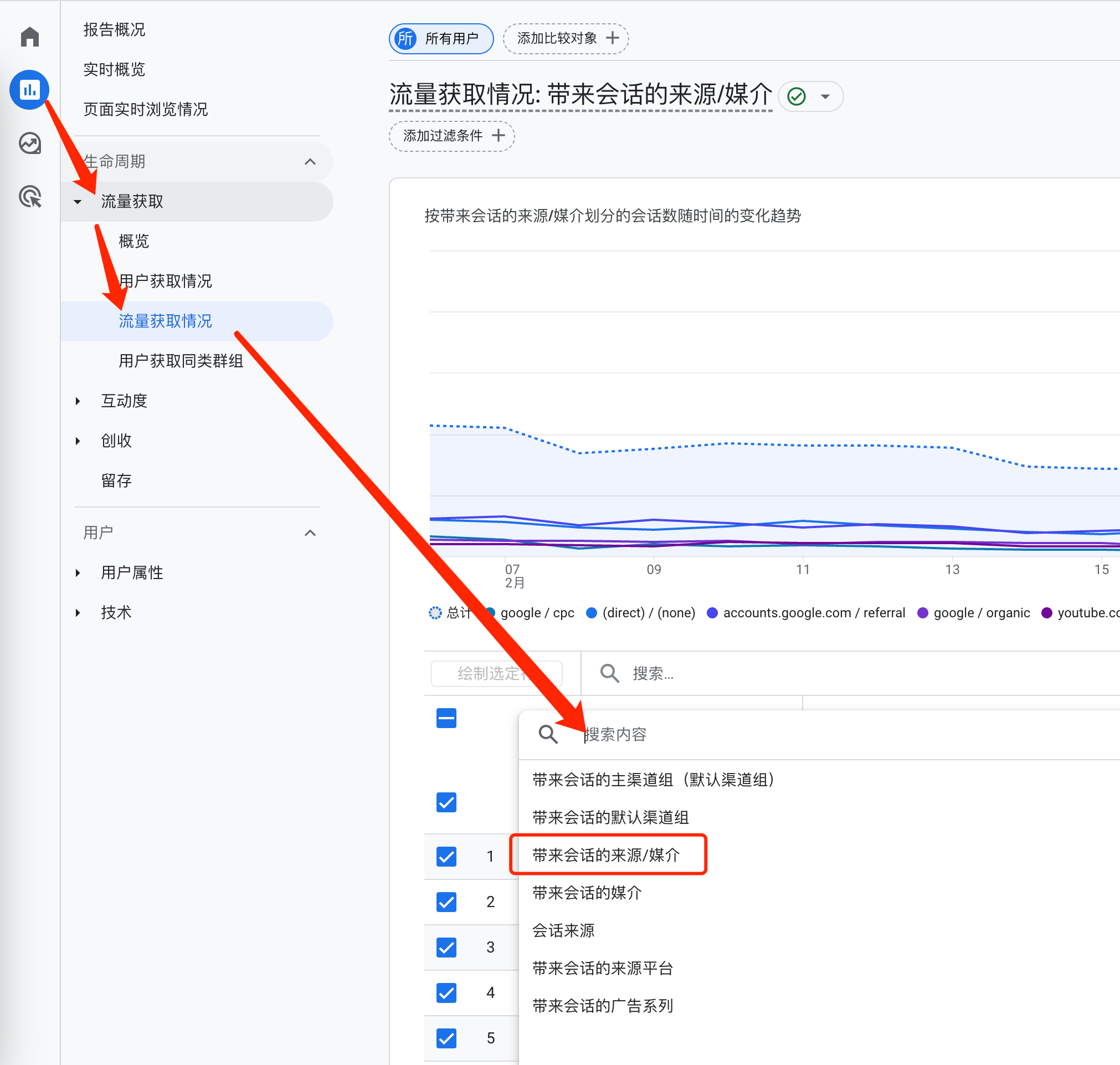The height and width of the screenshot is (1065, 1120).
Task: Open the Home icon in left rail
Action: 29,37
